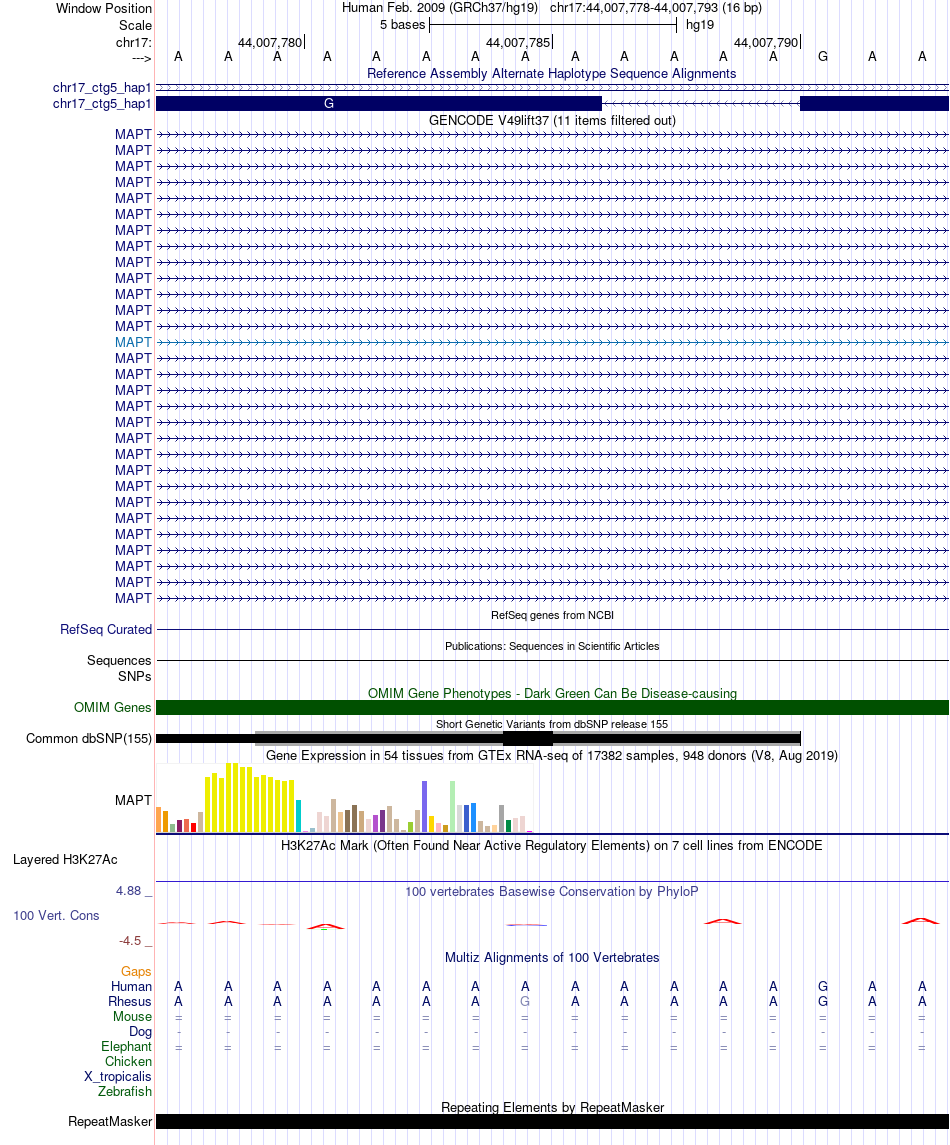Click the tall purple GTEx expression bar
Viewport: 950px width, 1145px height.
pyautogui.click(x=424, y=806)
